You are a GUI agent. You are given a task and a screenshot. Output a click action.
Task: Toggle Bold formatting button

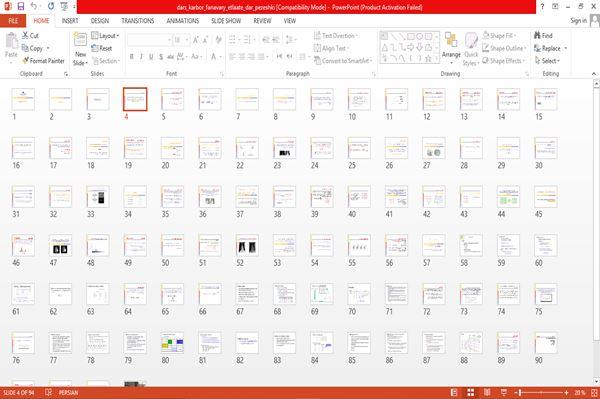pos(132,57)
